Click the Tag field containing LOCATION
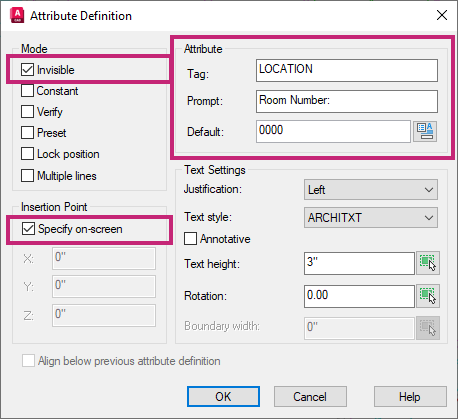The image size is (458, 419). [x=347, y=70]
